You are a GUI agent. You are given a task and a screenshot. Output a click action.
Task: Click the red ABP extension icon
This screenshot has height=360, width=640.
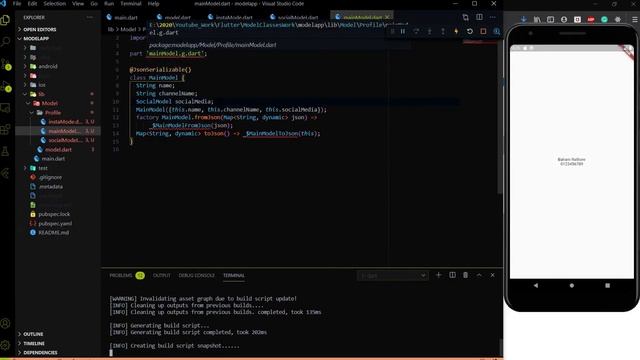point(591,19)
